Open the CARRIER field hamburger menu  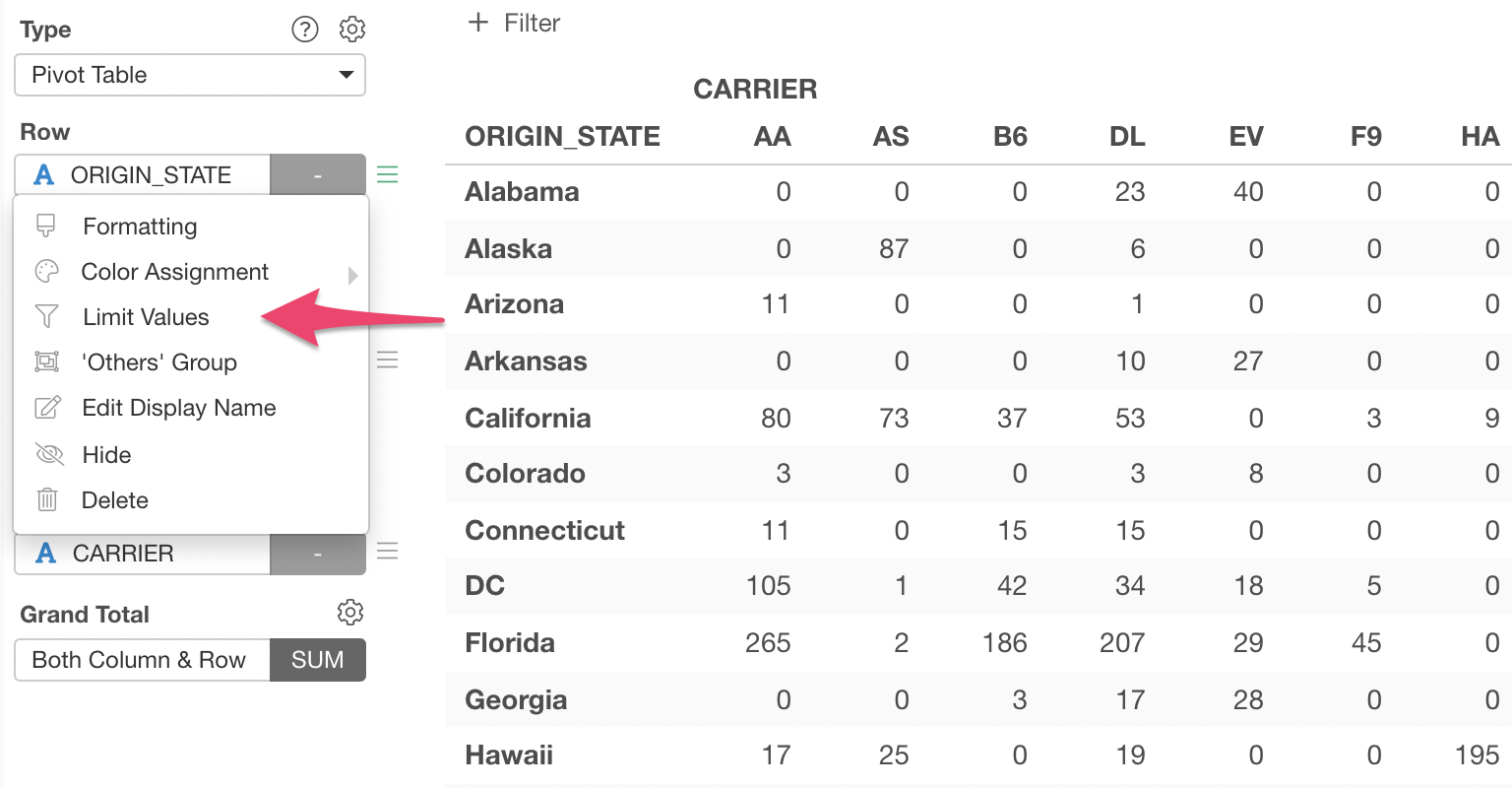click(x=388, y=552)
